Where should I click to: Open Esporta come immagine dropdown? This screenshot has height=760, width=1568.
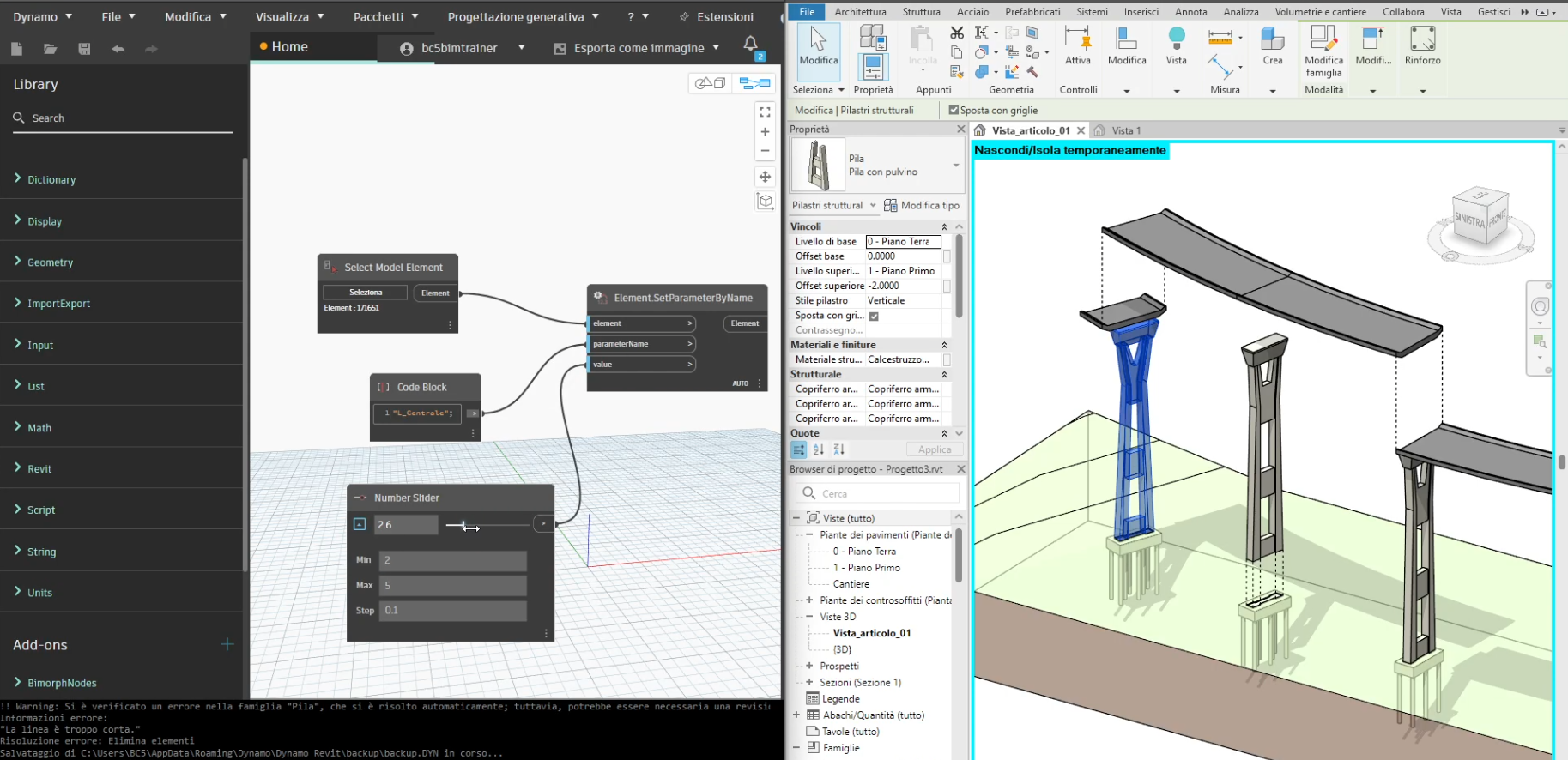click(716, 47)
